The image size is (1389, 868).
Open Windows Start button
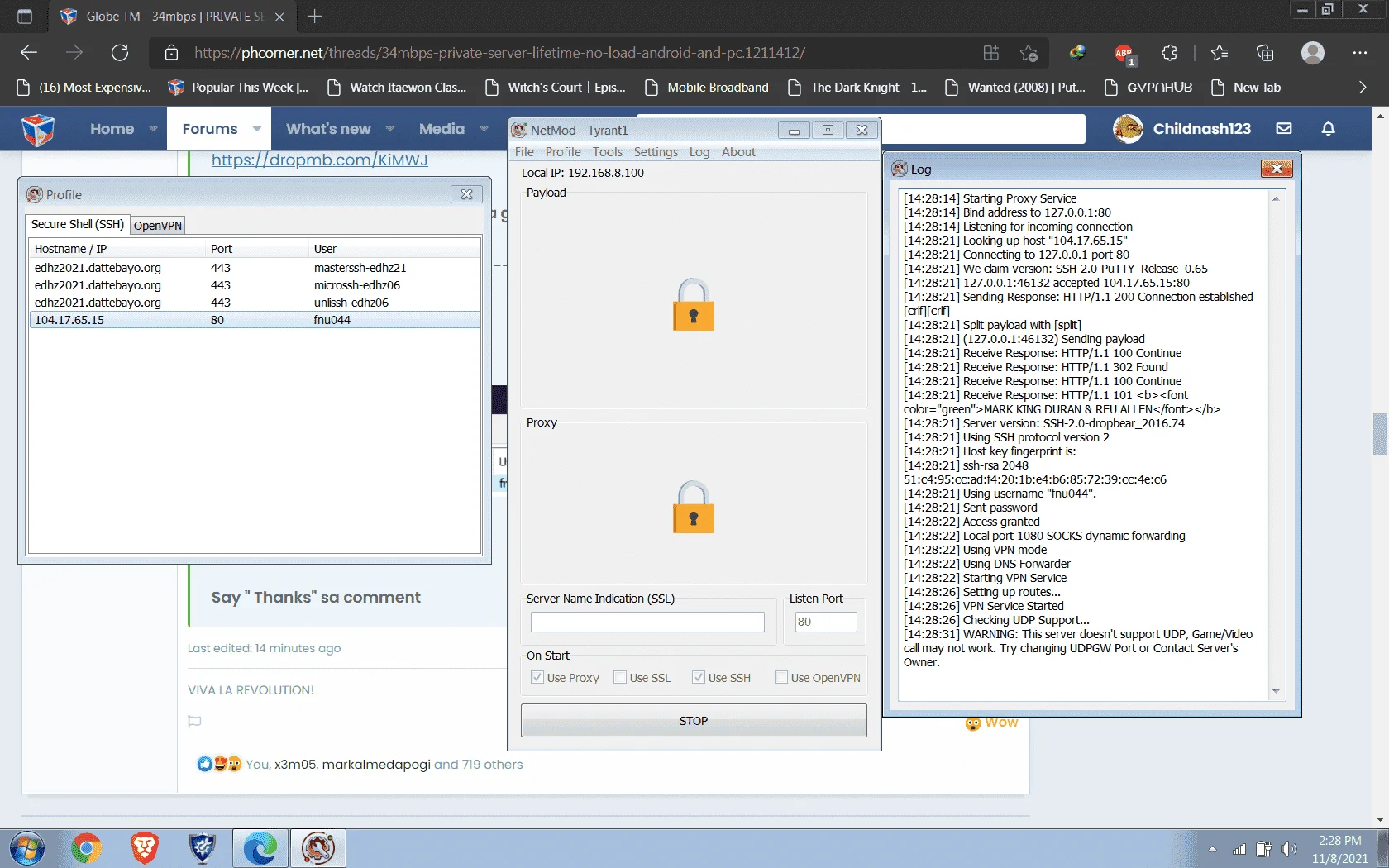26,849
